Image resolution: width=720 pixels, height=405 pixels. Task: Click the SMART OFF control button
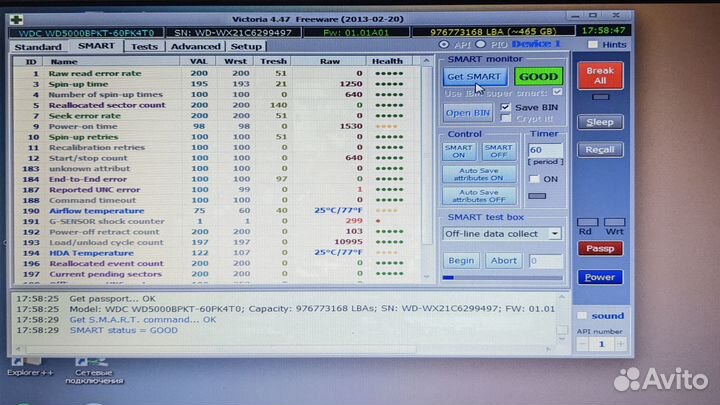[497, 151]
